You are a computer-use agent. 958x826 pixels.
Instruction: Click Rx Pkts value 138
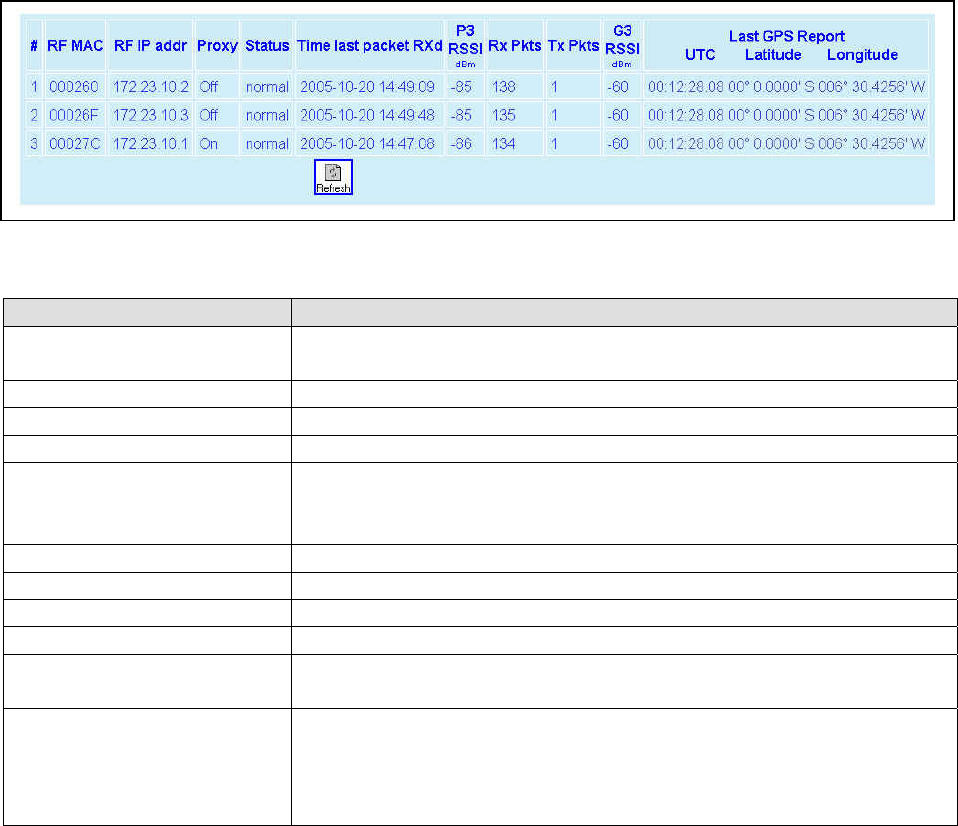coord(504,87)
